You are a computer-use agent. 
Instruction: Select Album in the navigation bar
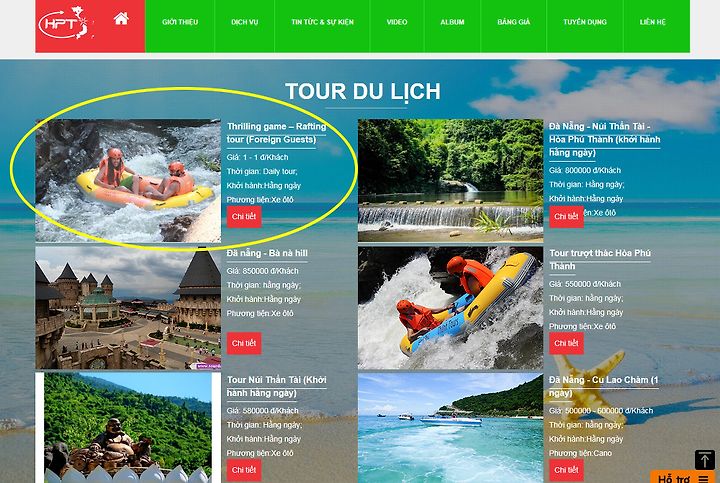point(452,22)
